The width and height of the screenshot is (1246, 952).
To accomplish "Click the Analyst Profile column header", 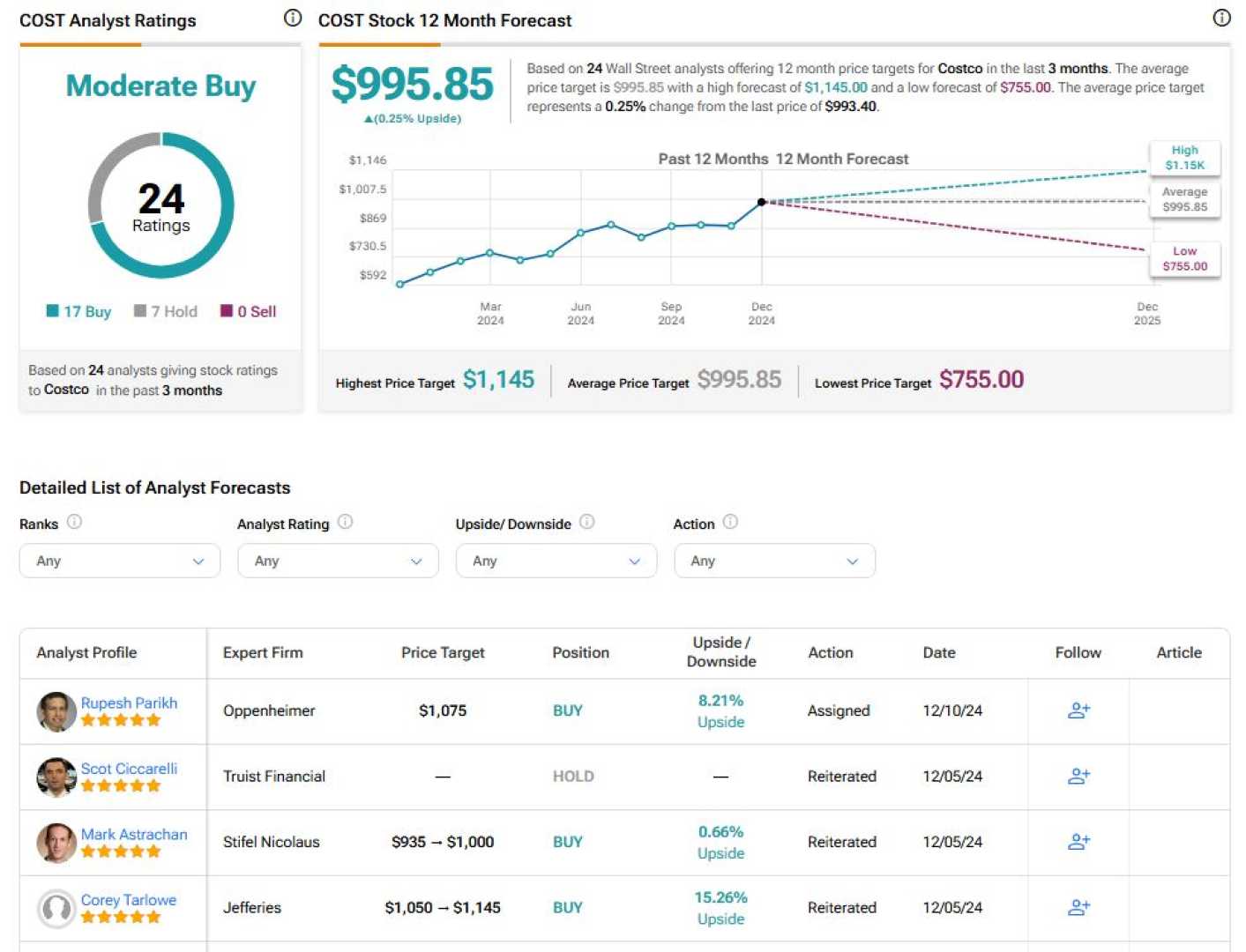I will pyautogui.click(x=86, y=652).
